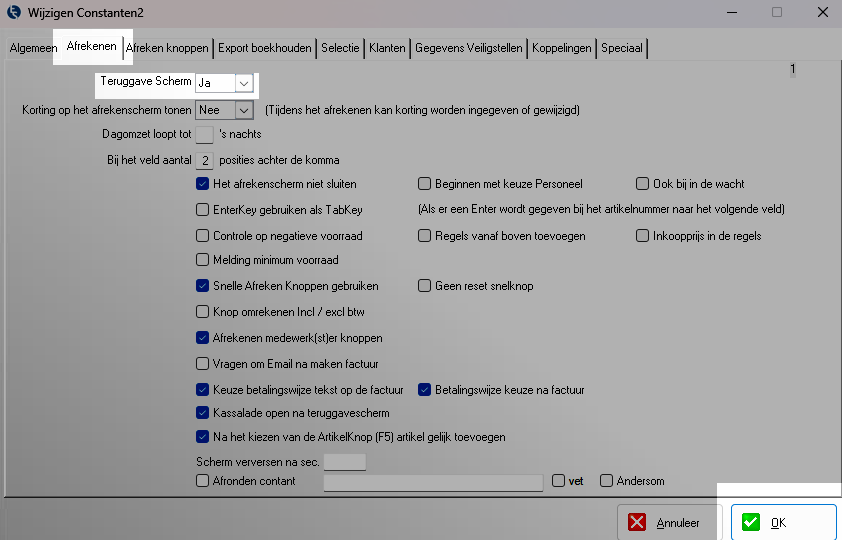Image resolution: width=842 pixels, height=540 pixels.
Task: Enable EnterKey gebruiken als TabKey
Action: point(203,210)
